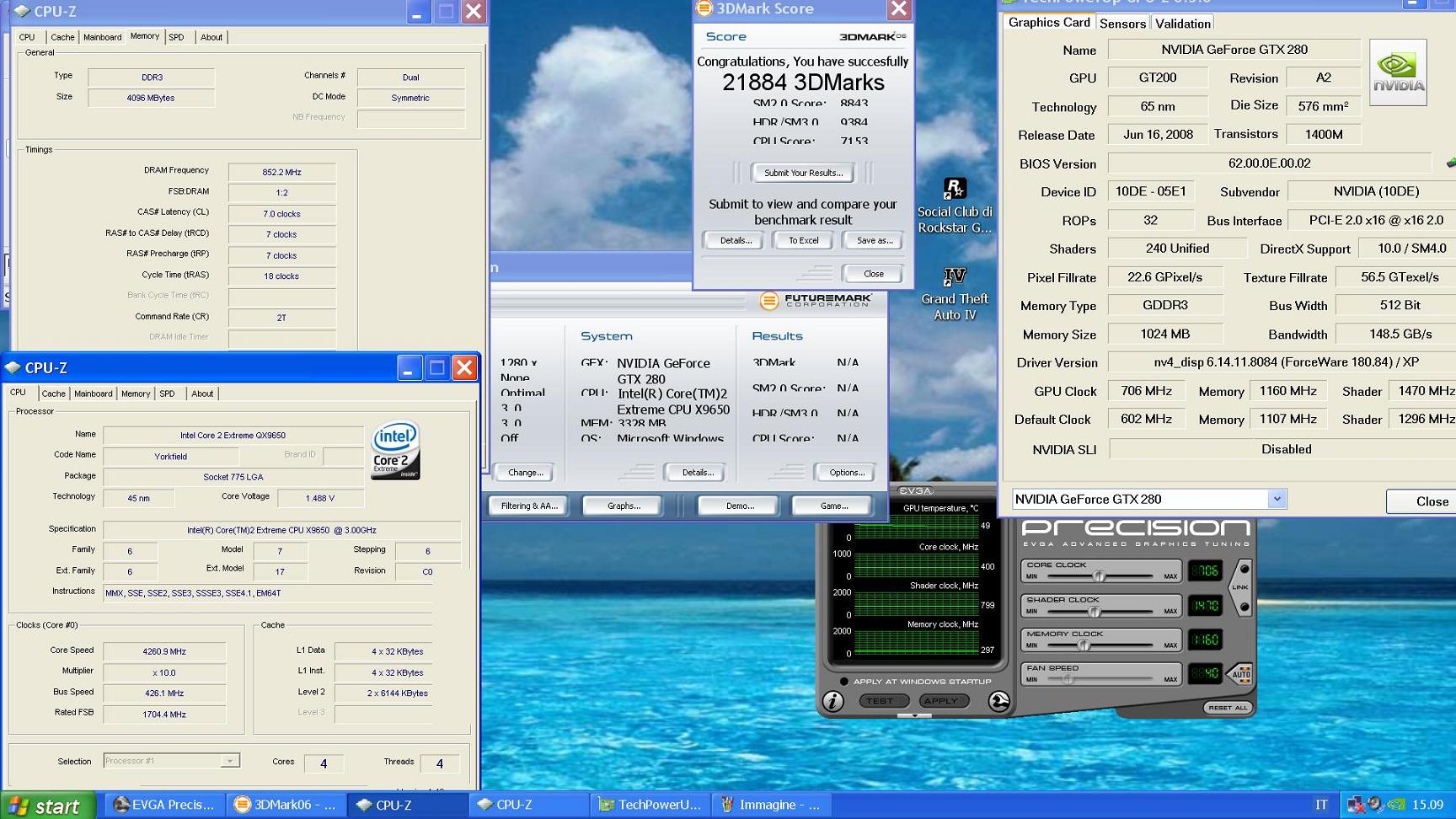Click To Excel in 3DMark Score dialog

pos(803,240)
